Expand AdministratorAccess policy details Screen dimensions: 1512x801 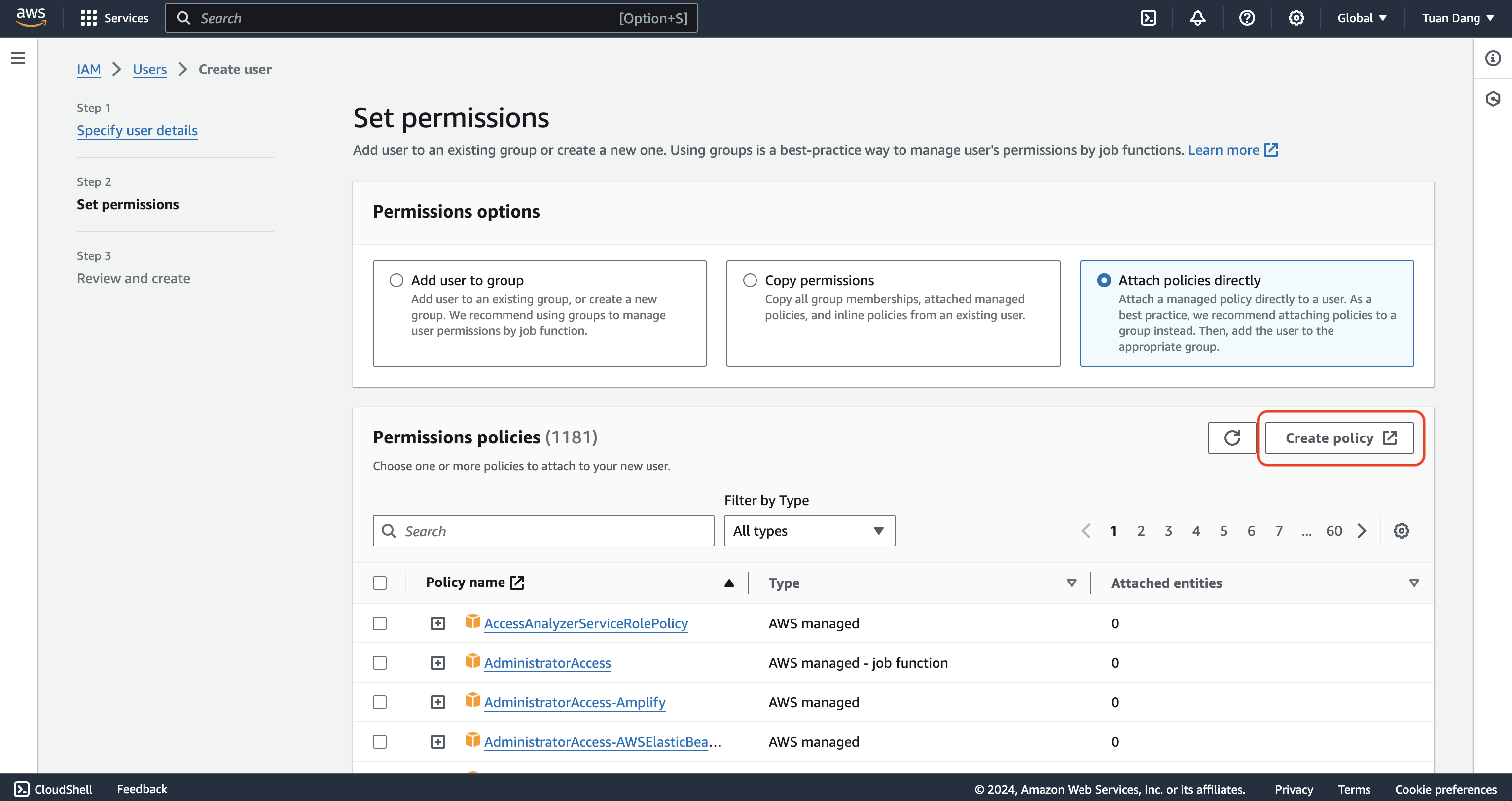tap(438, 663)
